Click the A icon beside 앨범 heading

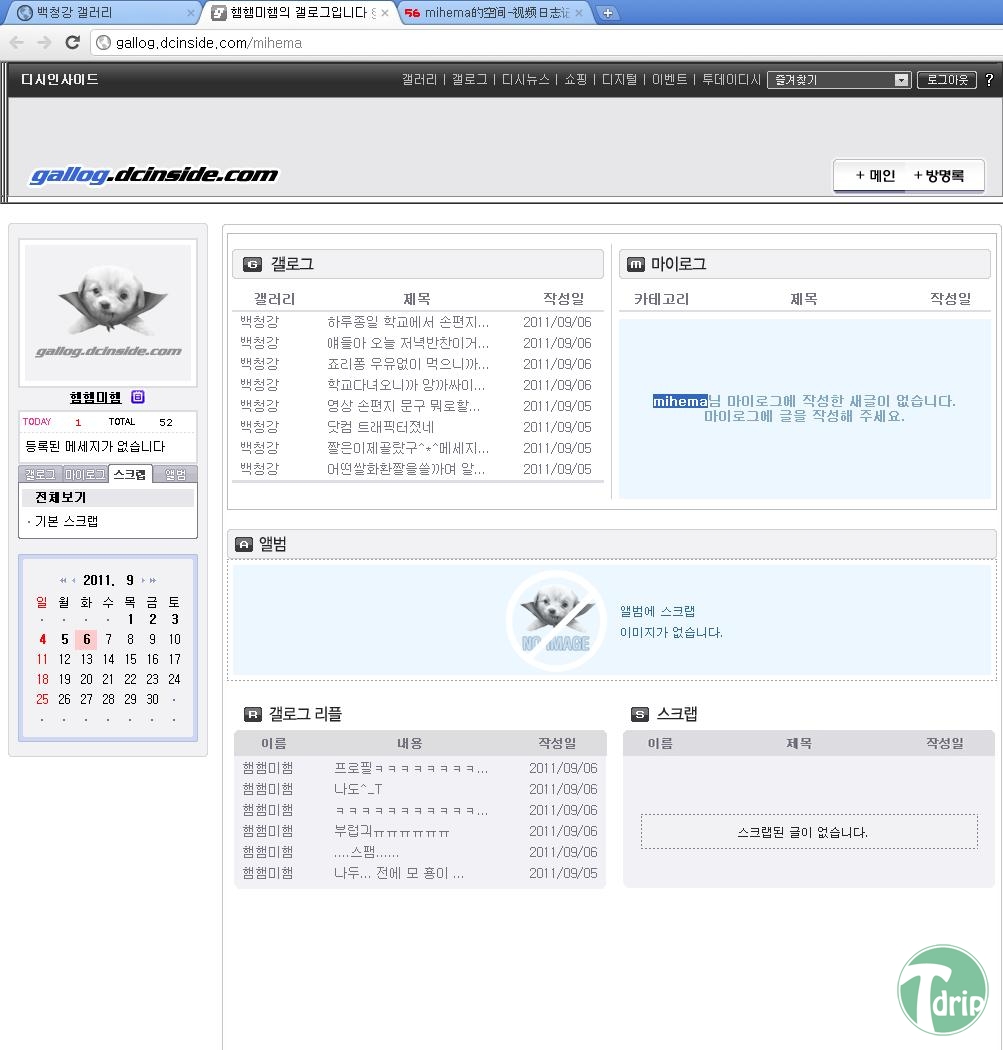click(244, 544)
